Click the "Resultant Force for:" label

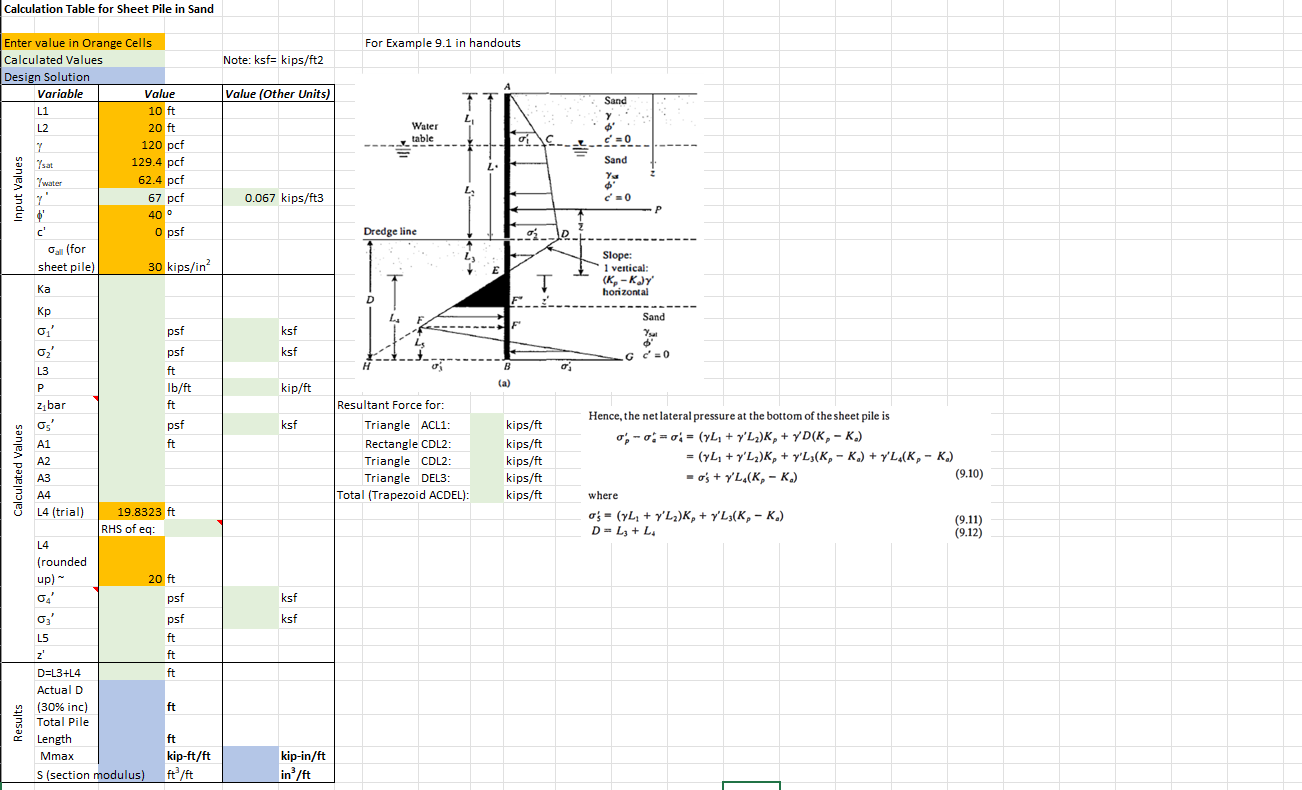[x=391, y=405]
